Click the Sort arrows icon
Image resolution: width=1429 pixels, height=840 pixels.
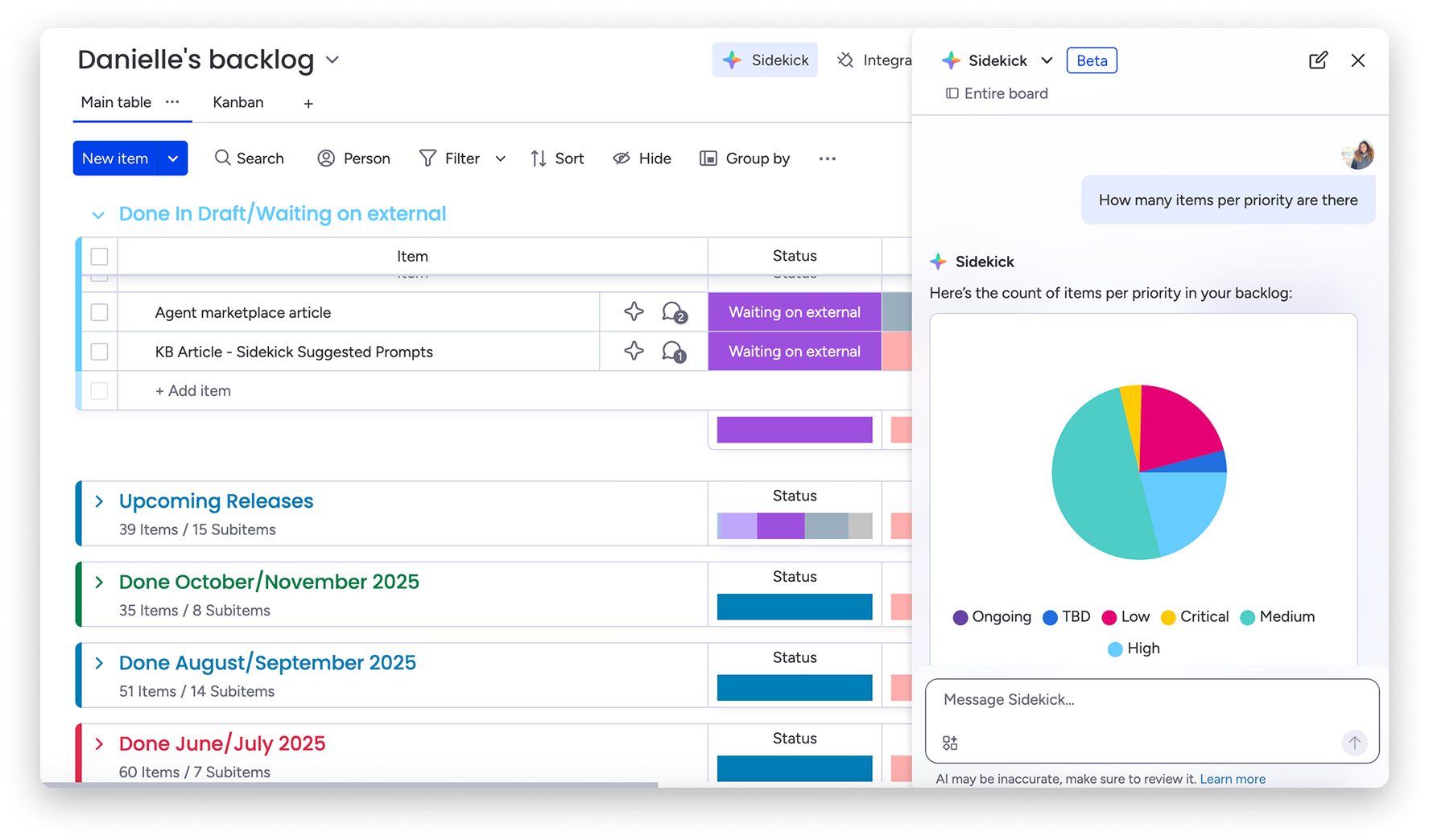539,159
